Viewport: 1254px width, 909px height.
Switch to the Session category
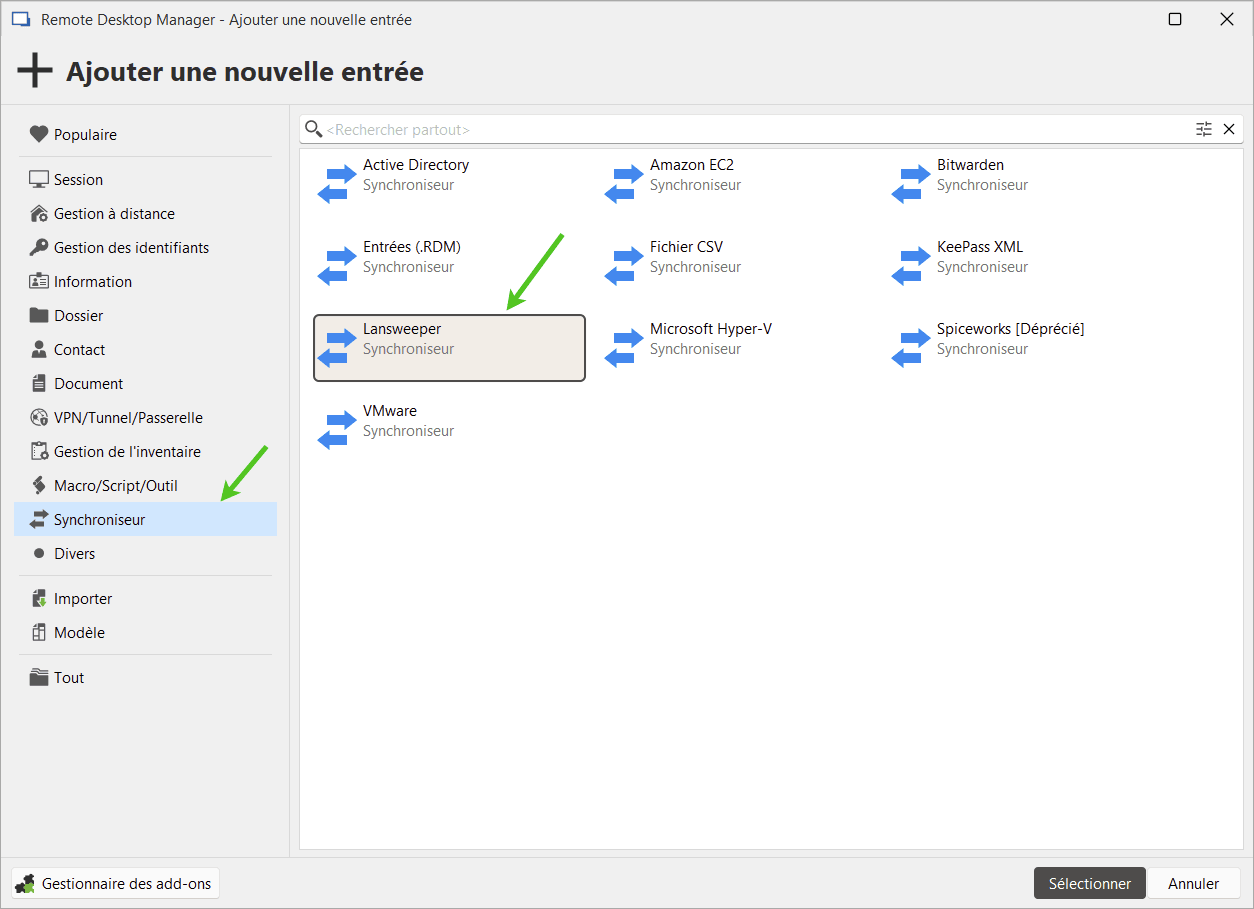coord(78,180)
